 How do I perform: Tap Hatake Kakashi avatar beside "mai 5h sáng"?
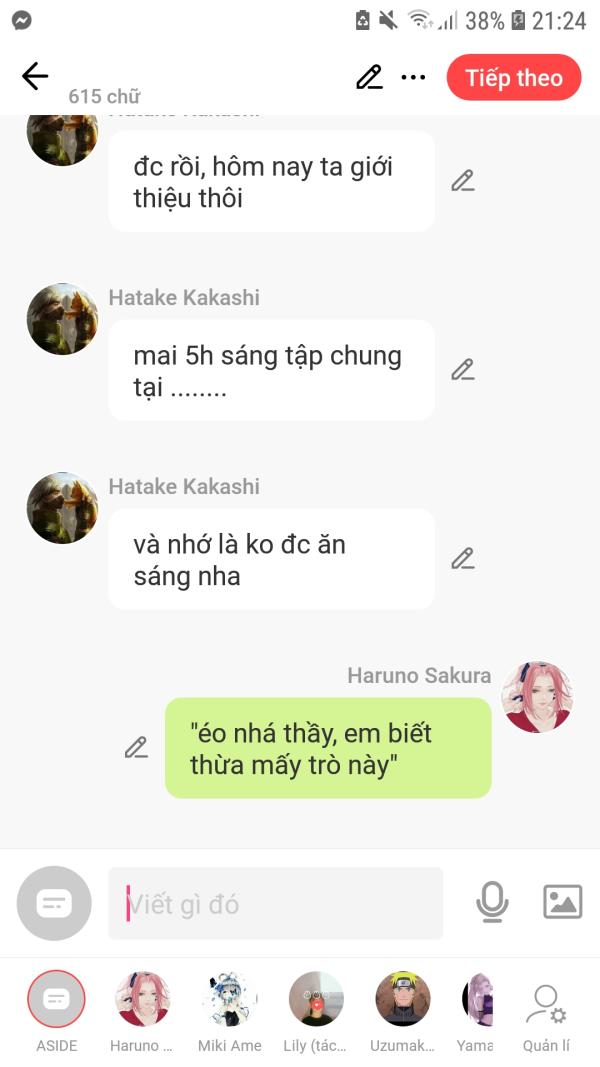62,319
